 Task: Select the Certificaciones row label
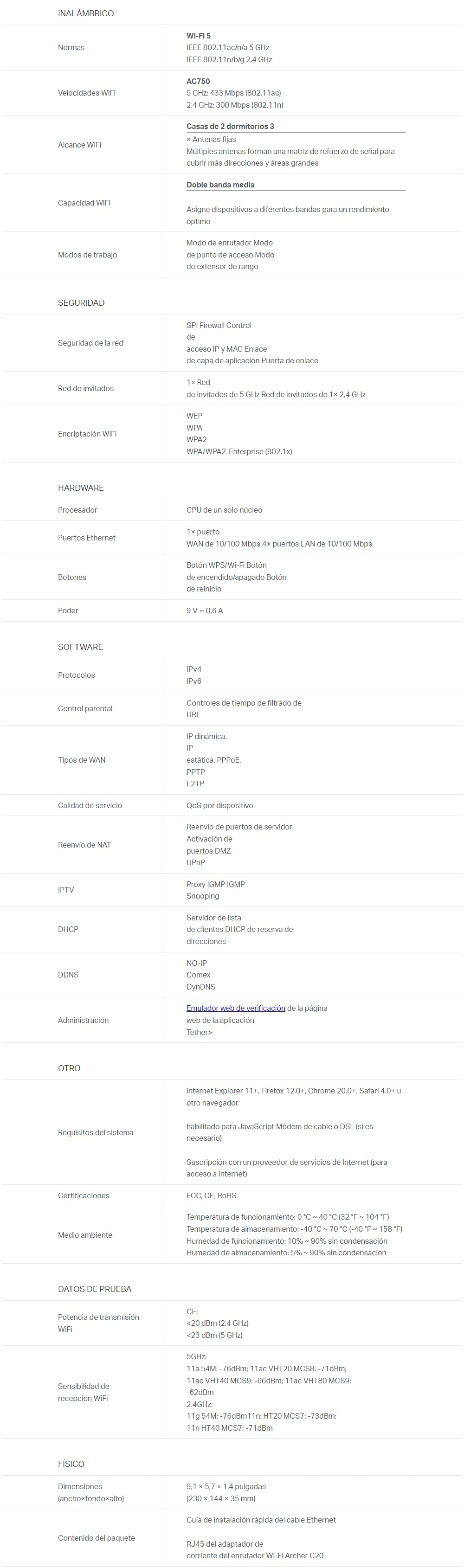(84, 1195)
